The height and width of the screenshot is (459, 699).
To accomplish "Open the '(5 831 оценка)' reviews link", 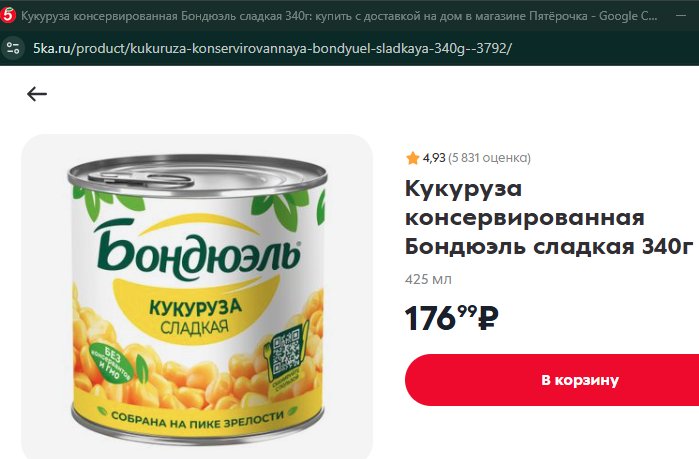I will [489, 158].
